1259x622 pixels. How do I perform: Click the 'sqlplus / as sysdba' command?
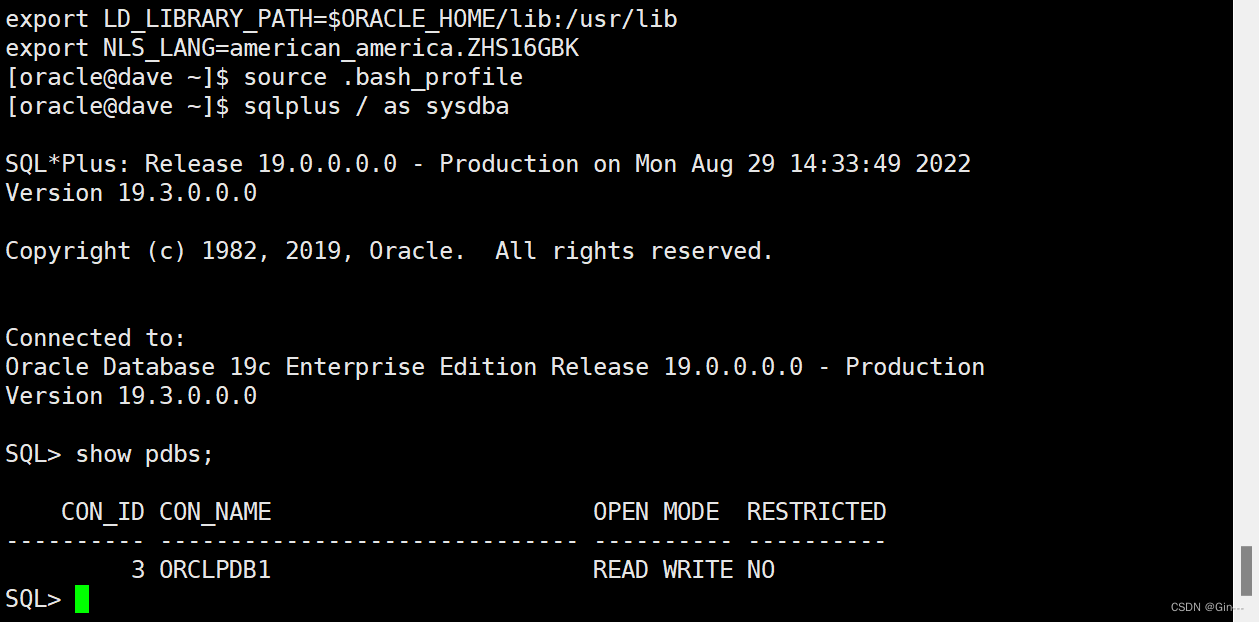(x=376, y=106)
